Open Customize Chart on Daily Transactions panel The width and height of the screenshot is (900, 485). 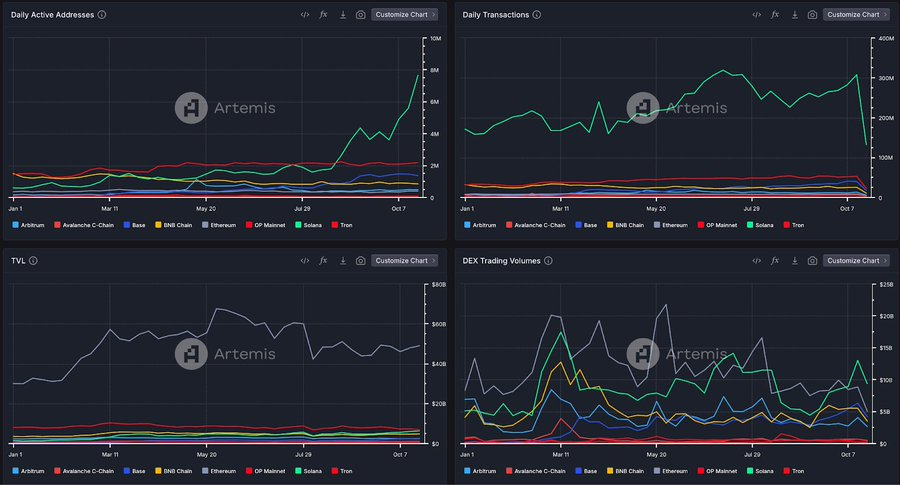[x=857, y=15]
